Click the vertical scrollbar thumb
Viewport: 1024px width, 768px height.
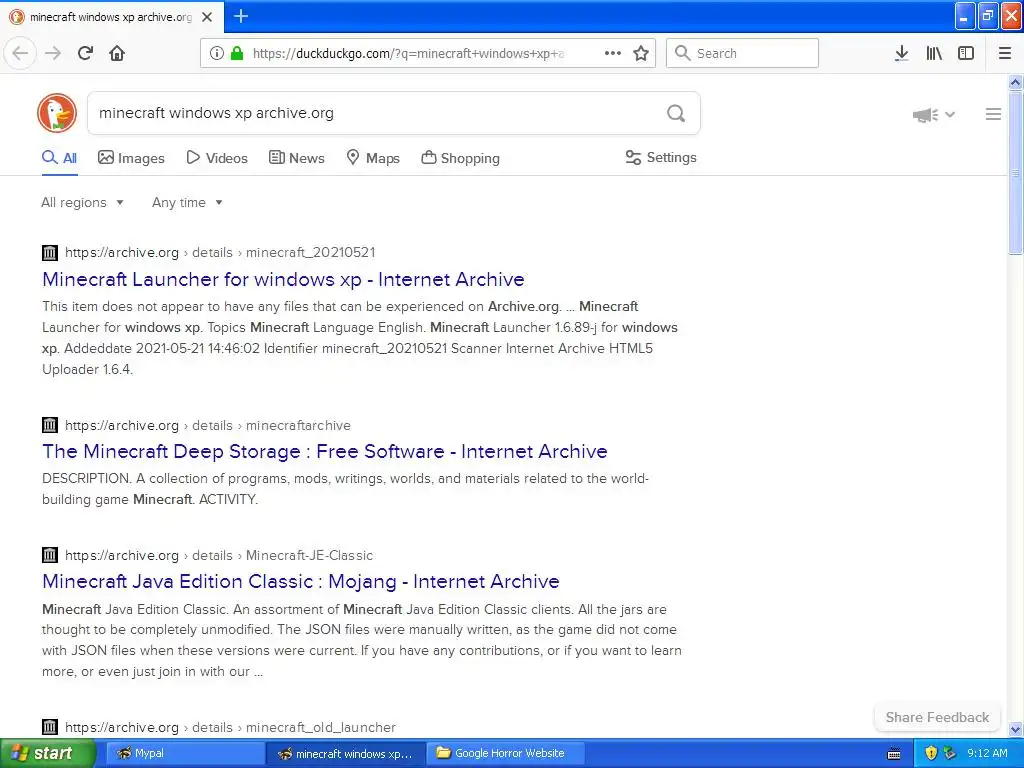pyautogui.click(x=1015, y=172)
